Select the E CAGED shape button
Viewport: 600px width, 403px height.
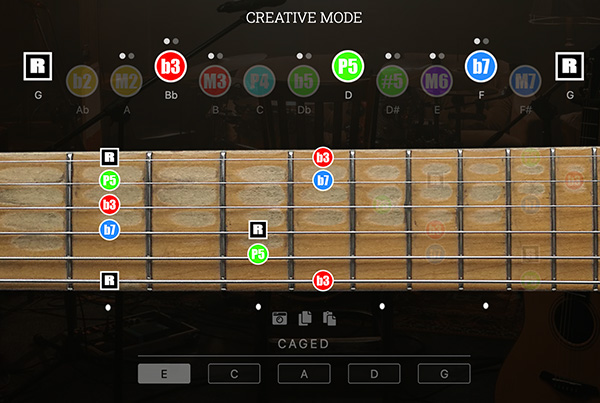[x=164, y=374]
